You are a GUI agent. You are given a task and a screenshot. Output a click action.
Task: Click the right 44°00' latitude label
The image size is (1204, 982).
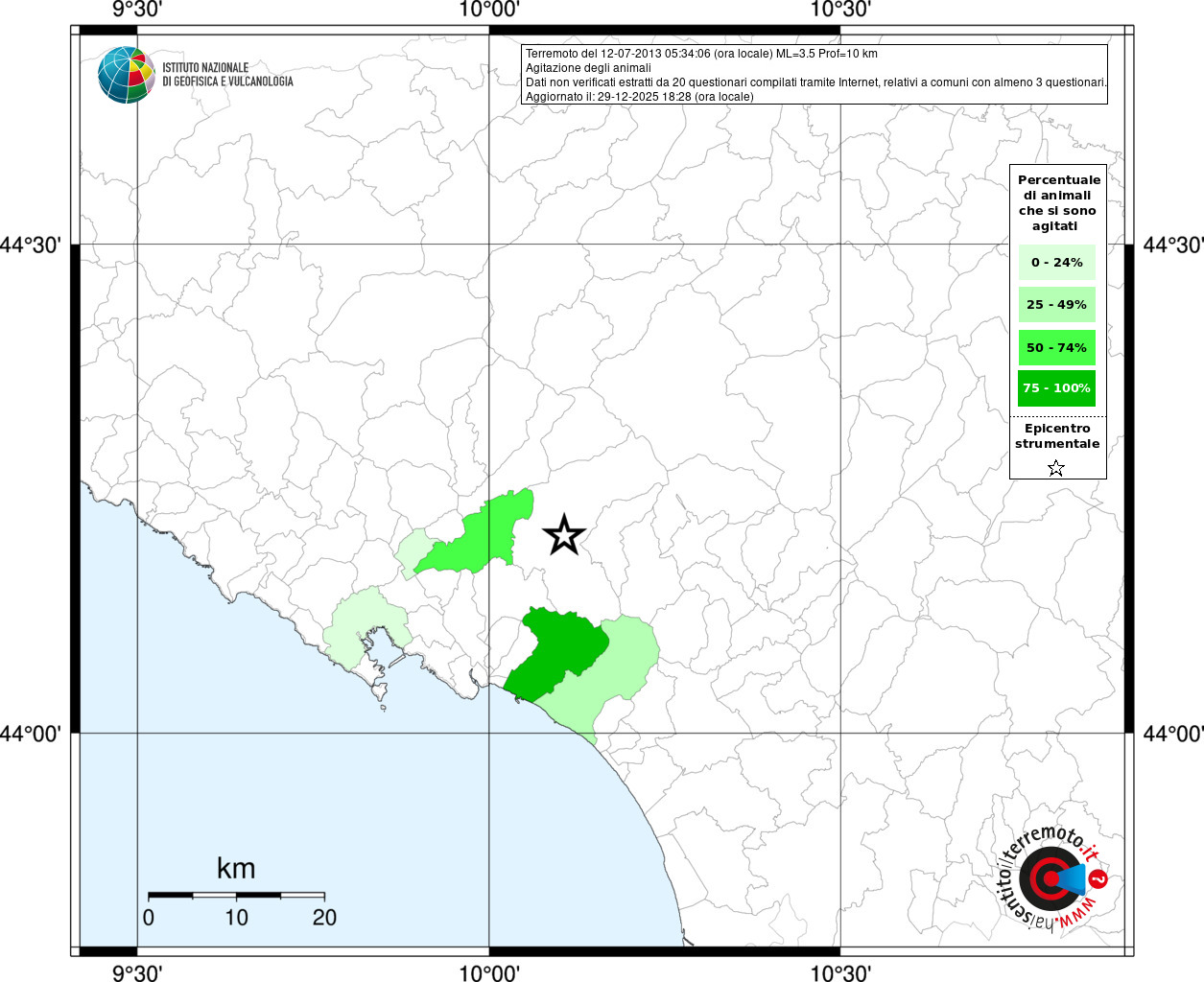point(1172,734)
